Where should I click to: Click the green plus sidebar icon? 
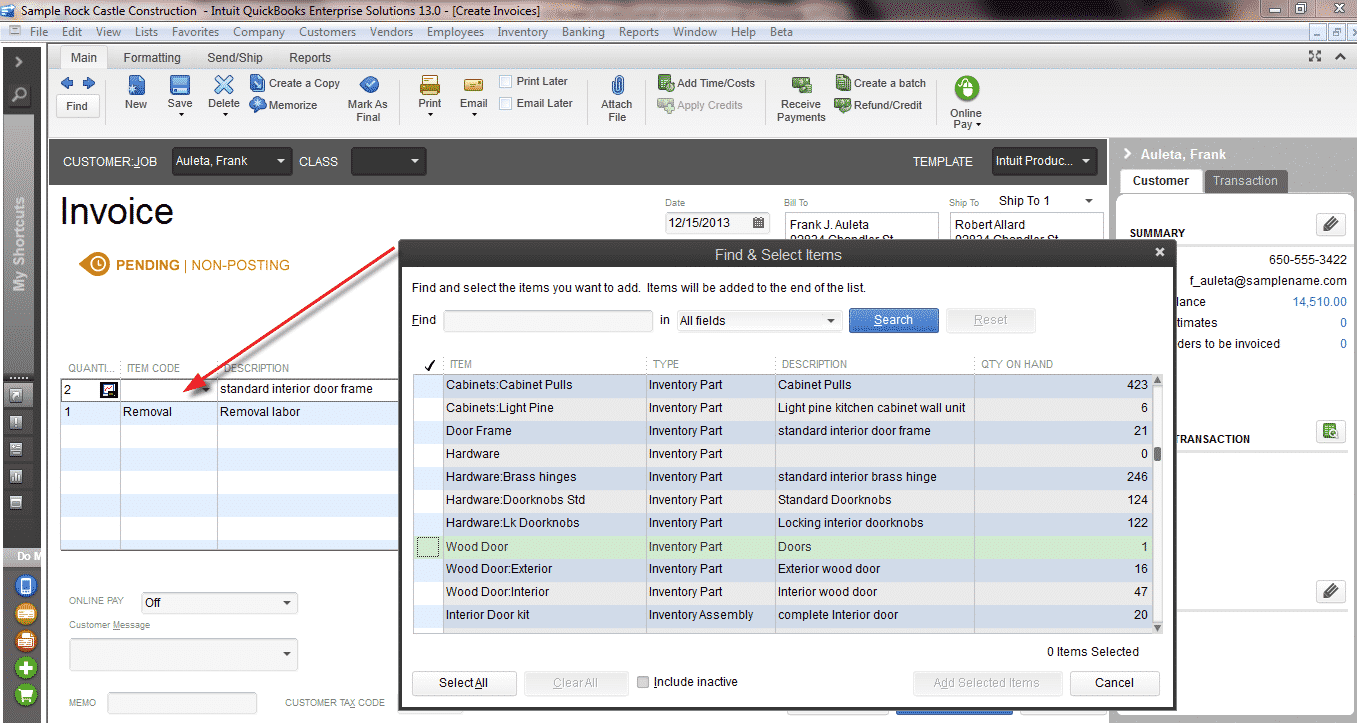tap(26, 668)
